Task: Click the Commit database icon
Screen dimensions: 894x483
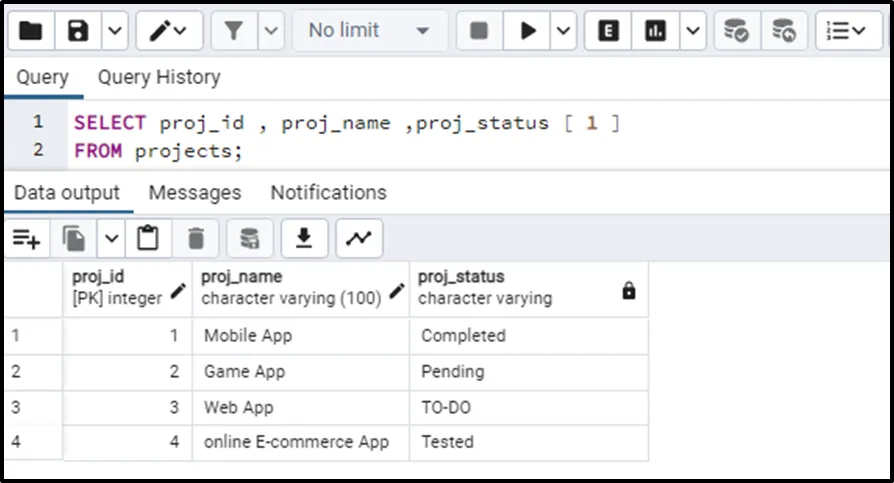Action: click(736, 31)
